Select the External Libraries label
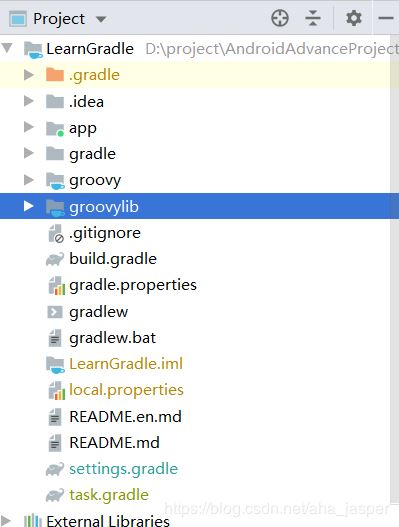This screenshot has width=399, height=527. (108, 521)
